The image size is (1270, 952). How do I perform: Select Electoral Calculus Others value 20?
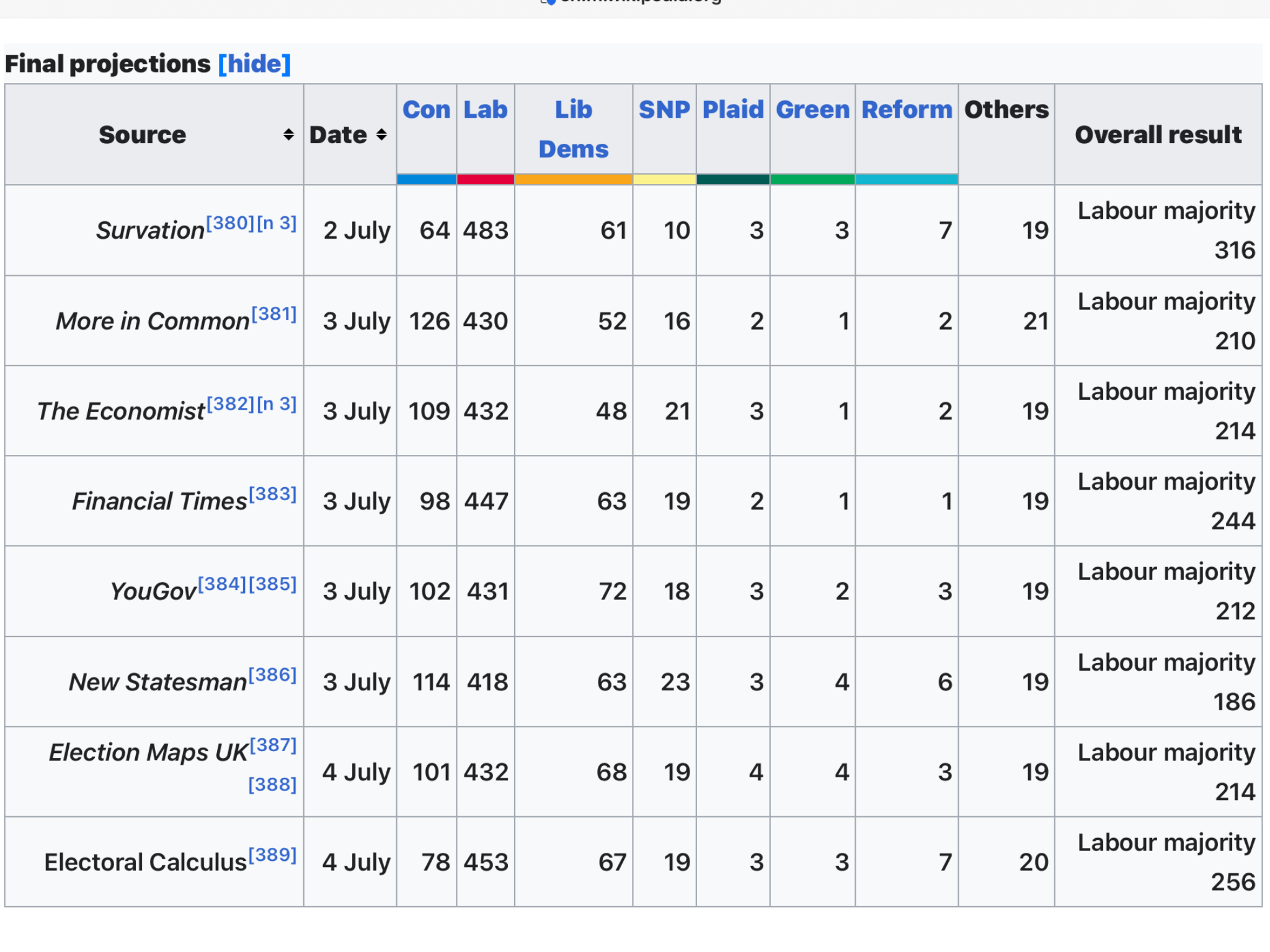coord(1034,862)
